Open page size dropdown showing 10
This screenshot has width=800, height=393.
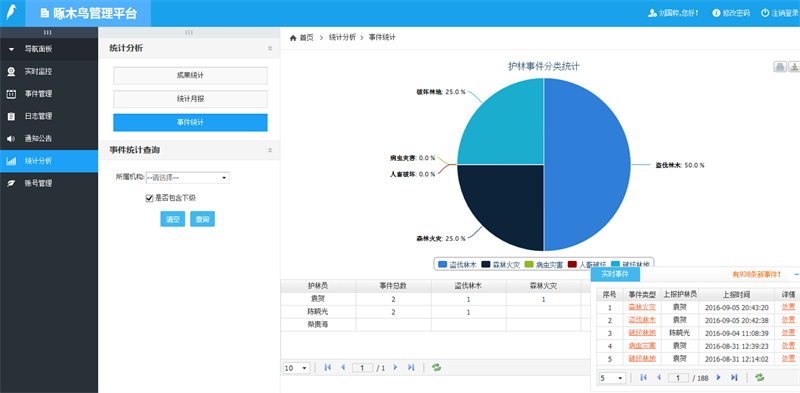click(296, 367)
